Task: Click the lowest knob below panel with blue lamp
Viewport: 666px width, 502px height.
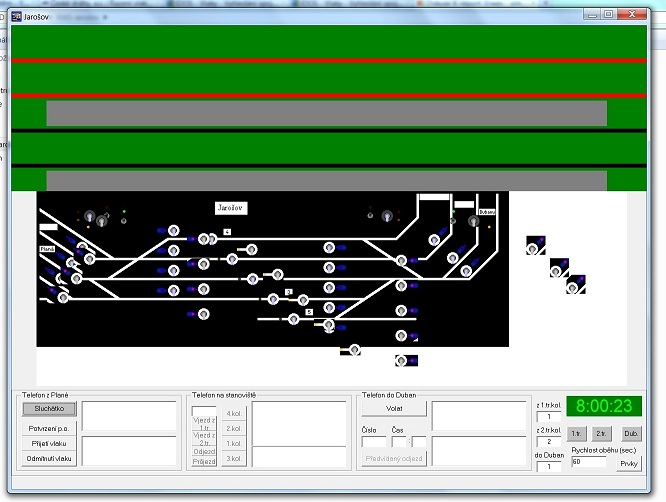Action: pyautogui.click(x=401, y=361)
